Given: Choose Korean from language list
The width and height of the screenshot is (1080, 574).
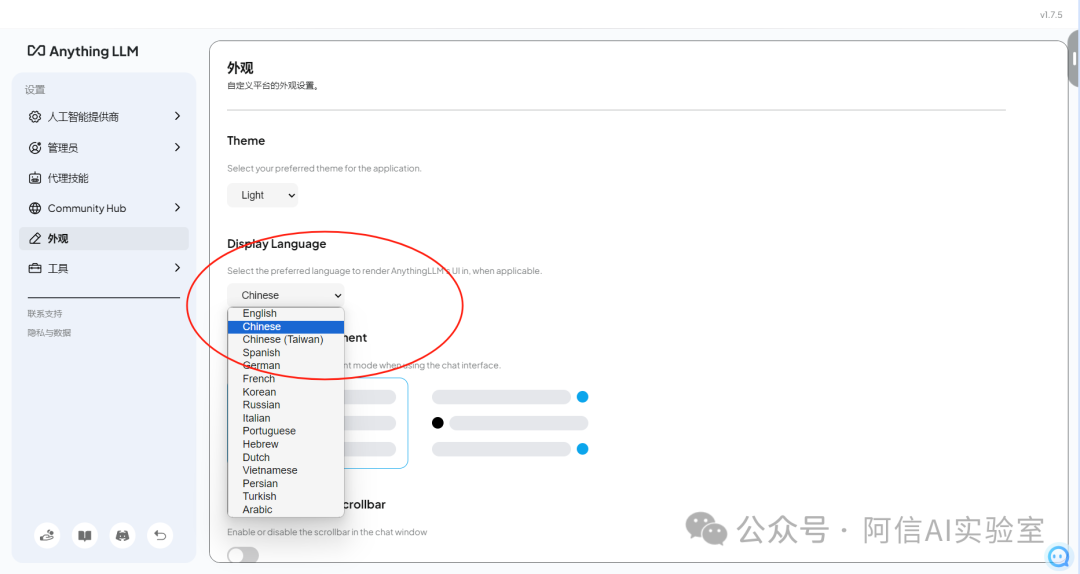Looking at the screenshot, I should pos(286,392).
